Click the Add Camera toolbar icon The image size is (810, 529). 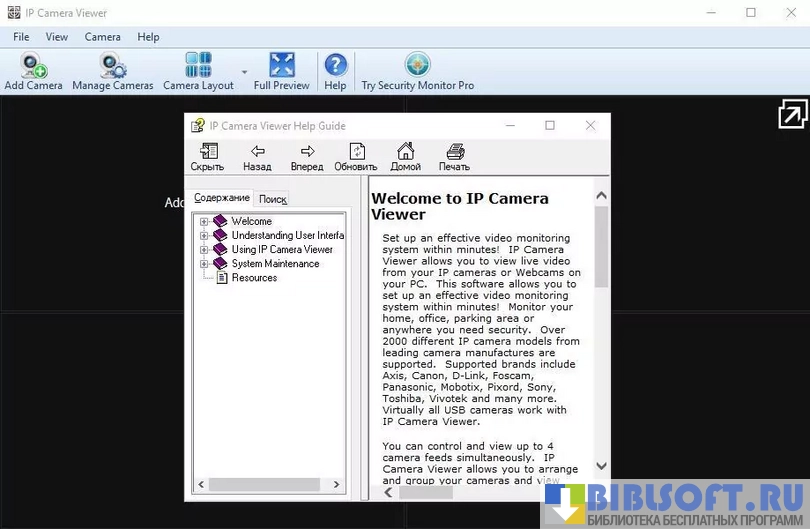point(33,67)
